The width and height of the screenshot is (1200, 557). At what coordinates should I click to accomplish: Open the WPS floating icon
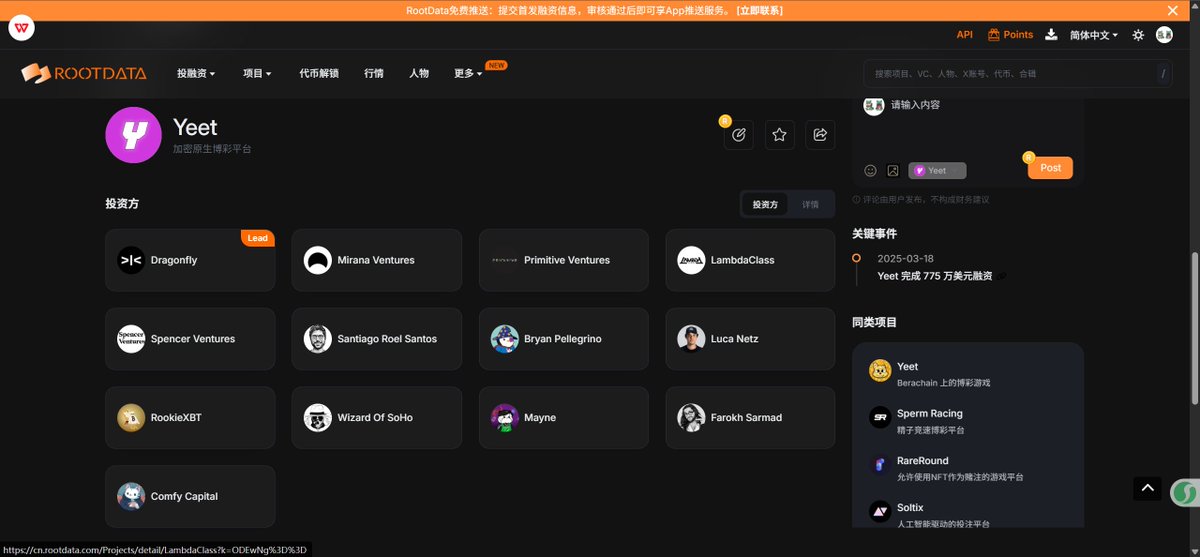(x=22, y=27)
